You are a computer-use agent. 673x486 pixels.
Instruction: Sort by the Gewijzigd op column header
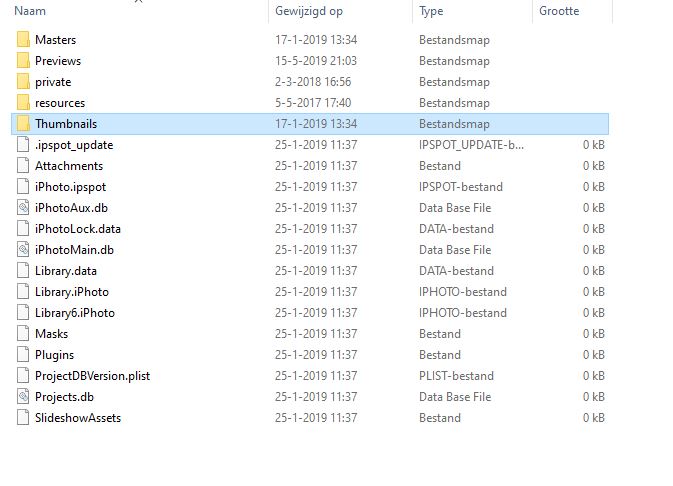pyautogui.click(x=309, y=11)
